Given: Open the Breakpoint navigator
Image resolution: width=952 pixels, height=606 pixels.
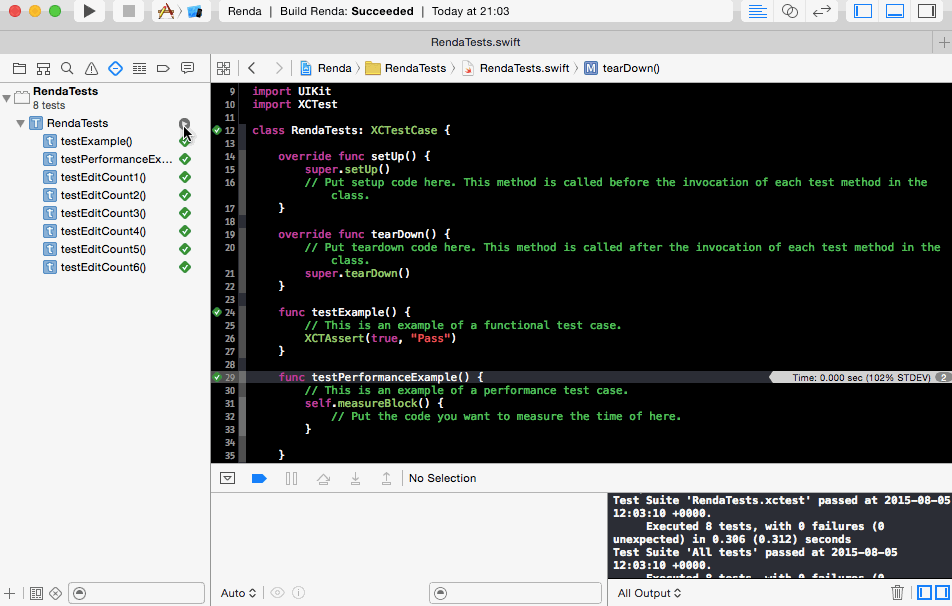Looking at the screenshot, I should click(163, 68).
